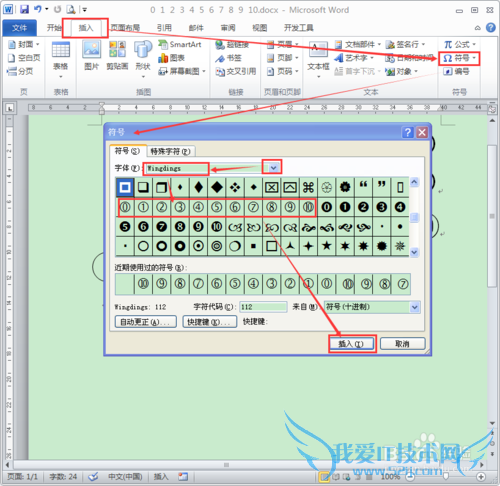Click 字数: 24 word count in status bar
The width and height of the screenshot is (500, 486).
coord(63,477)
